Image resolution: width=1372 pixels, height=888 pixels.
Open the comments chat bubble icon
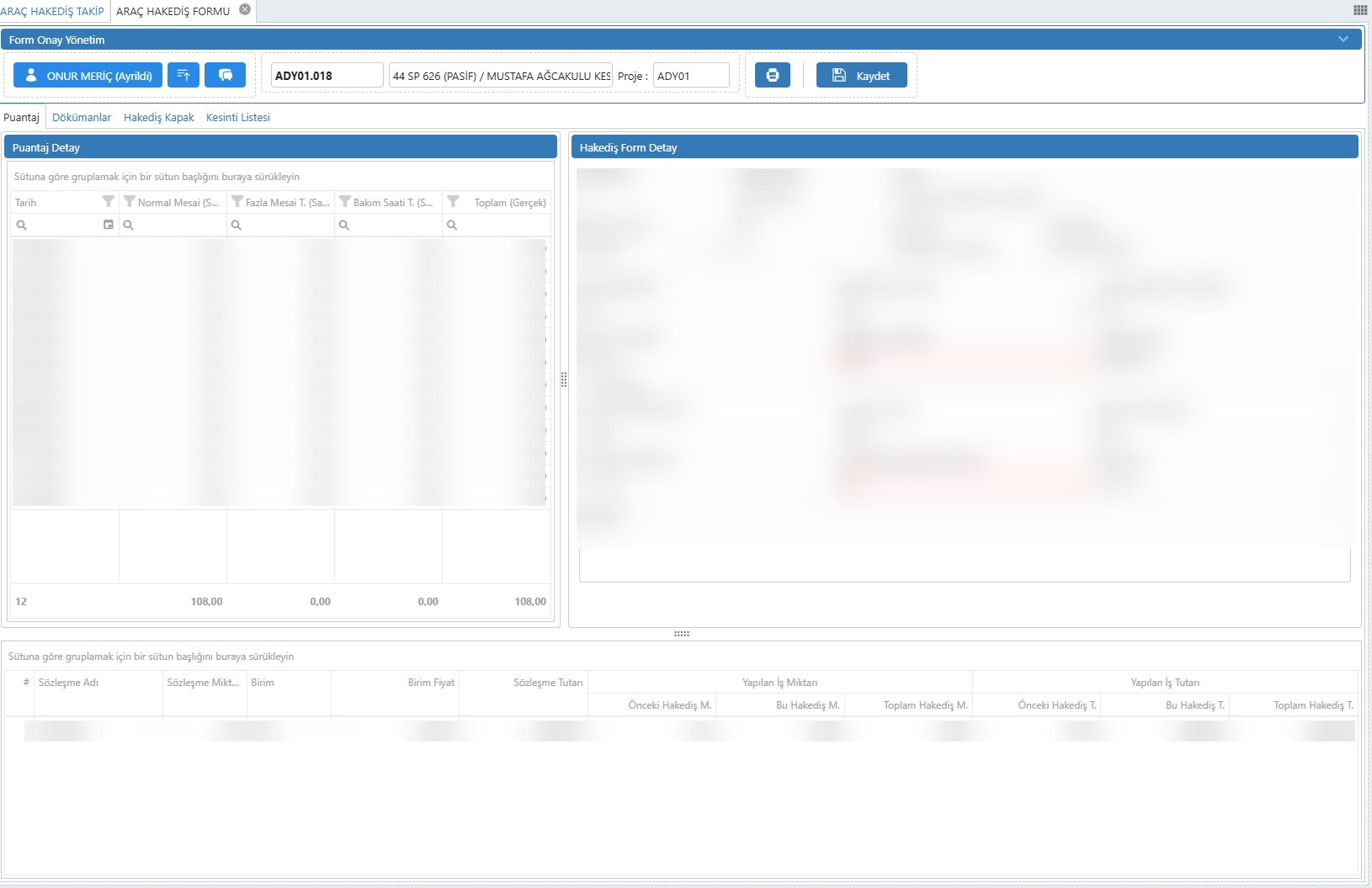[x=225, y=75]
